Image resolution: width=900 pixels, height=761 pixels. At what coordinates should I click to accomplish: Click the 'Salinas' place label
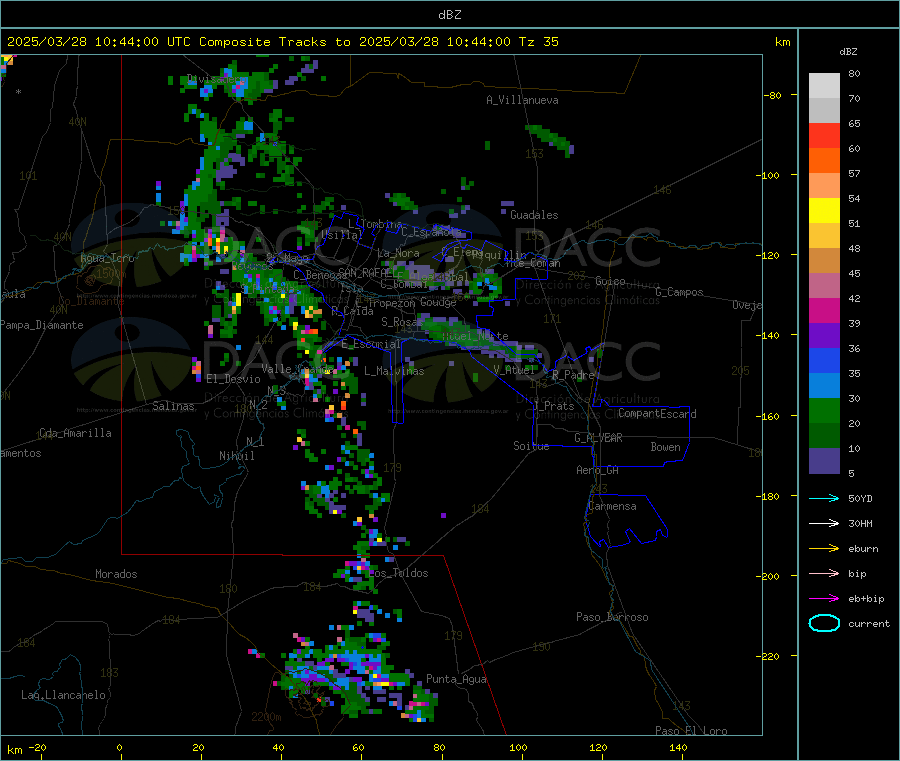[173, 406]
